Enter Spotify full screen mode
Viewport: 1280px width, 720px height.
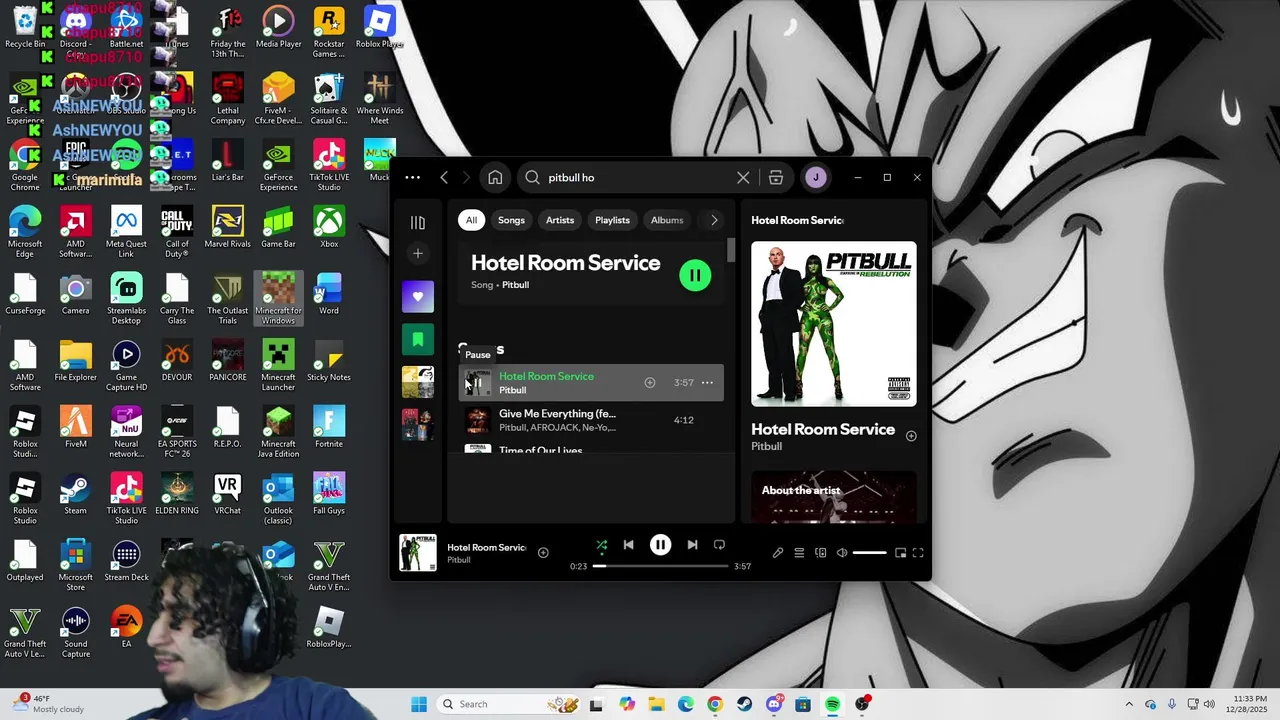[918, 553]
